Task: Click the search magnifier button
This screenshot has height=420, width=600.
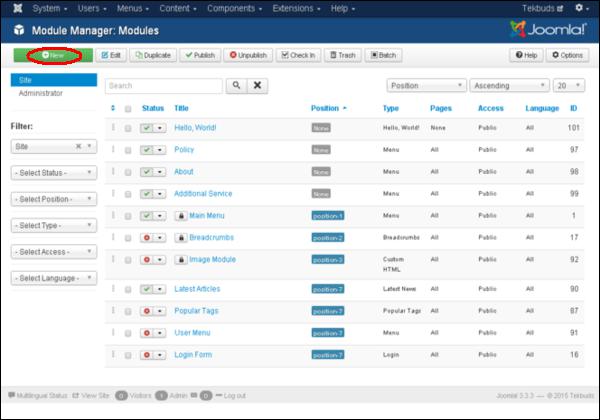Action: [x=236, y=85]
